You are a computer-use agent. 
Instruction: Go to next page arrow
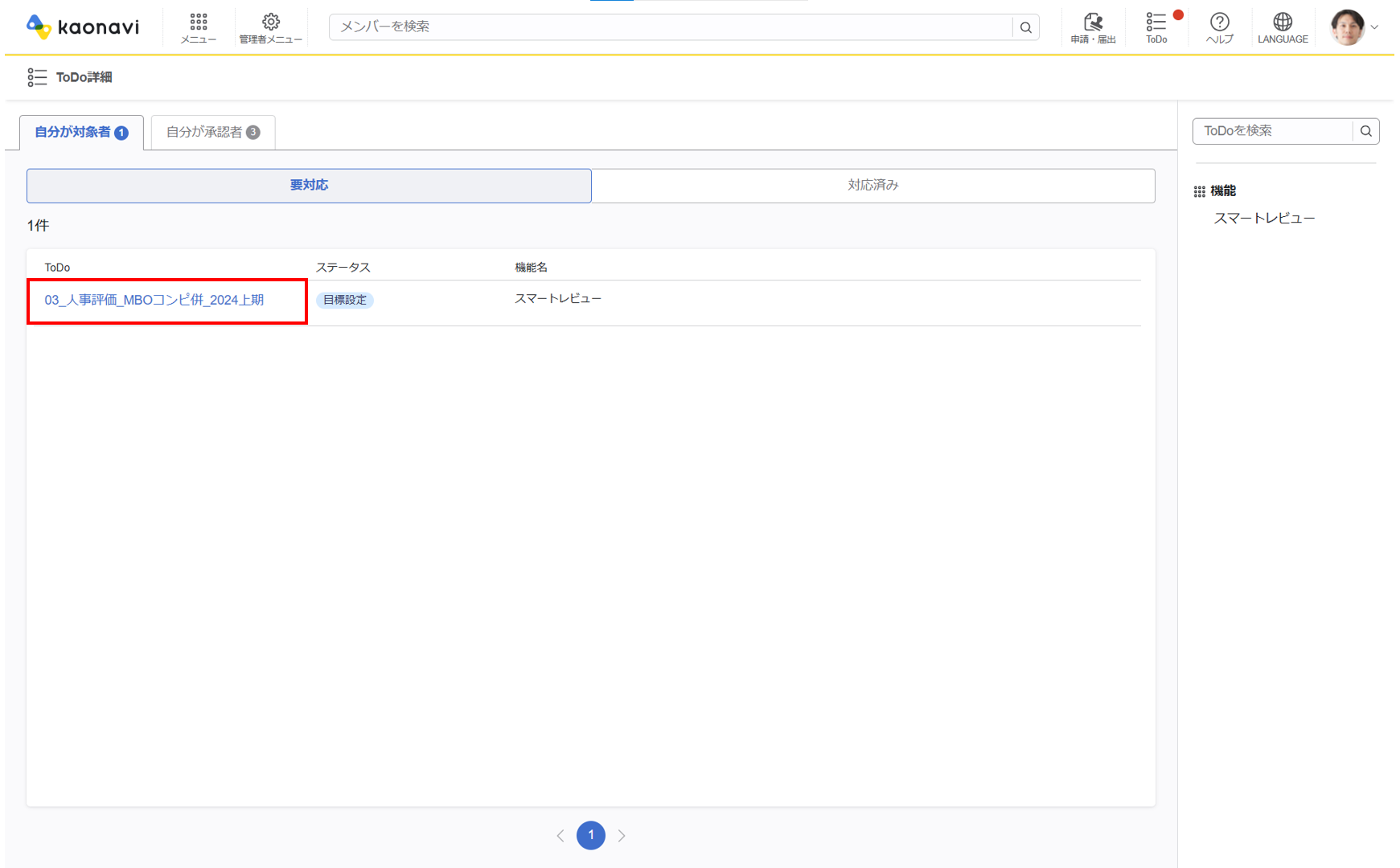[622, 836]
